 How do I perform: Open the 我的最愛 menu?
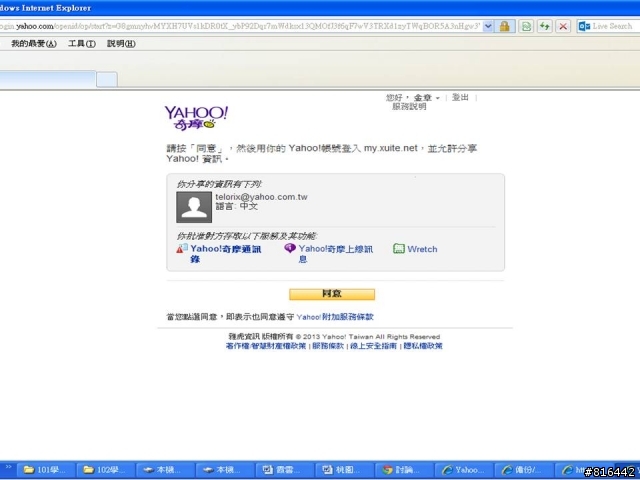pyautogui.click(x=34, y=44)
